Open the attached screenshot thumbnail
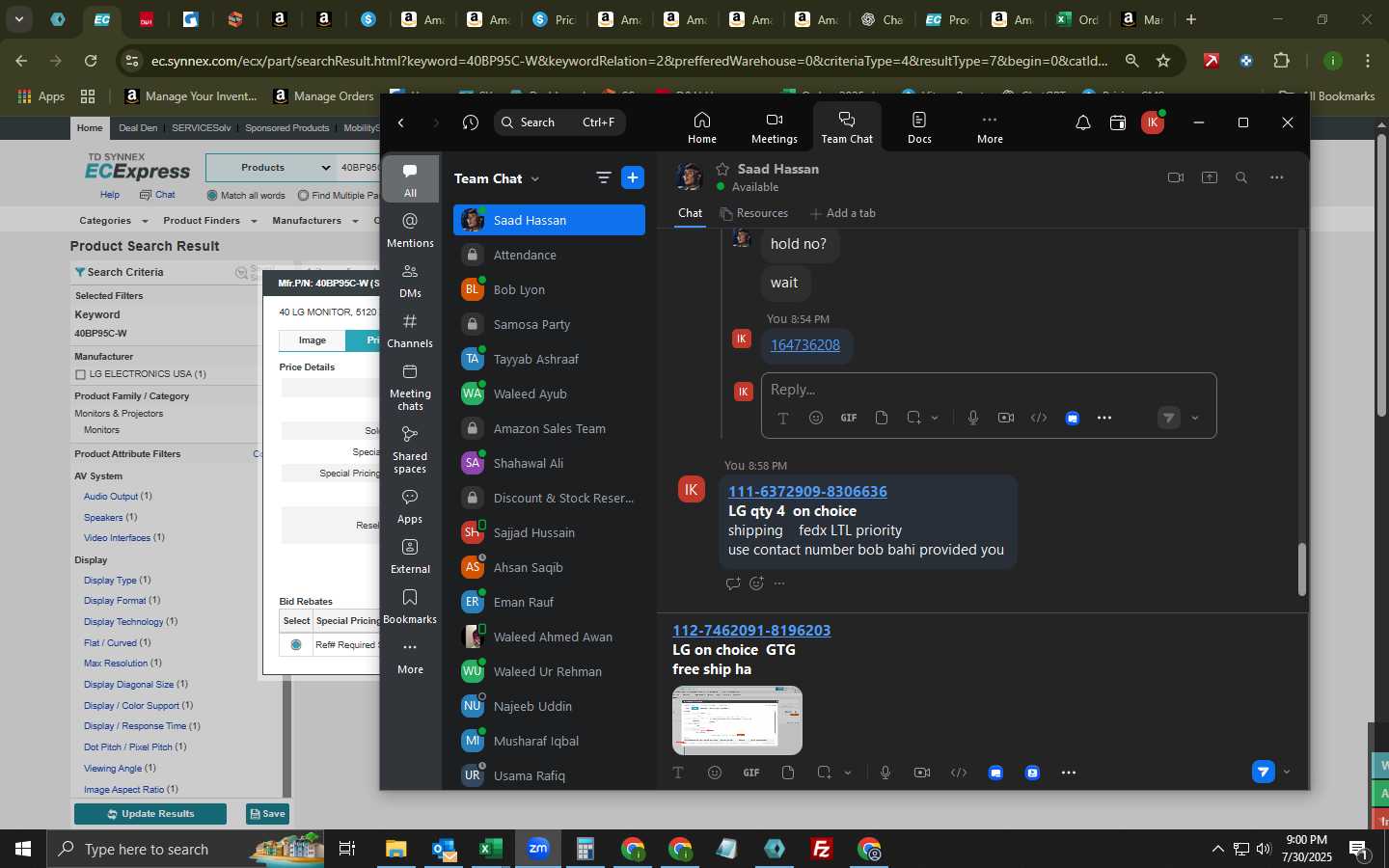 tap(737, 720)
